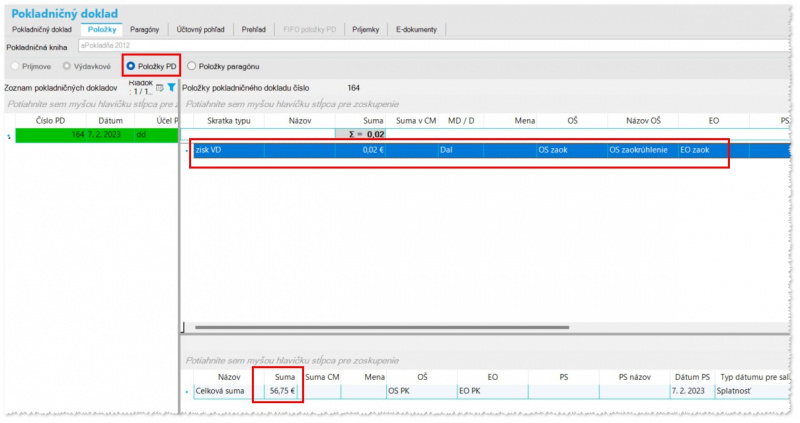Open the E-dokumenty tab
The width and height of the screenshot is (800, 423).
(416, 30)
